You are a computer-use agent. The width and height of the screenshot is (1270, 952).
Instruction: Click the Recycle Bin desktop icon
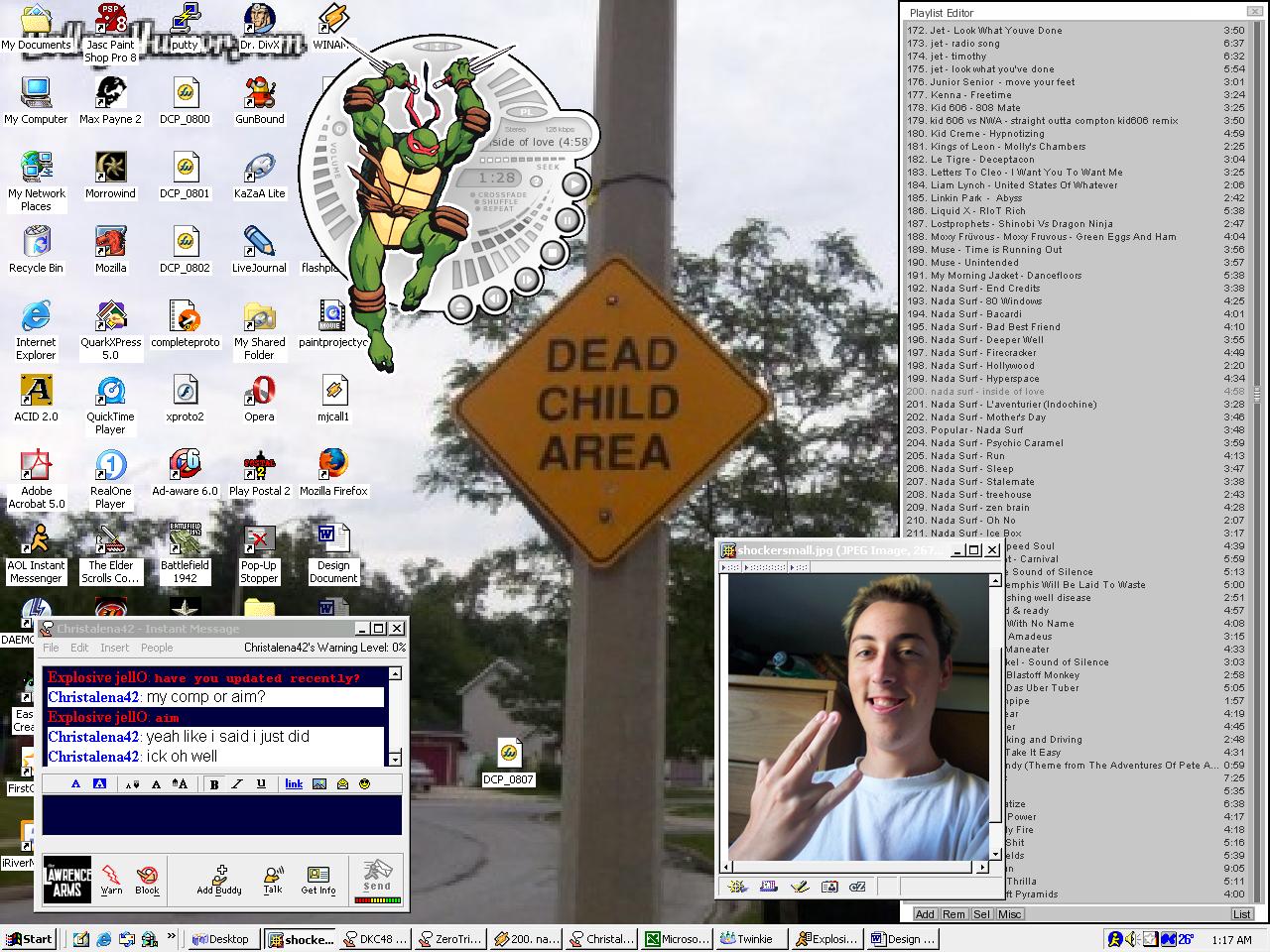36,251
